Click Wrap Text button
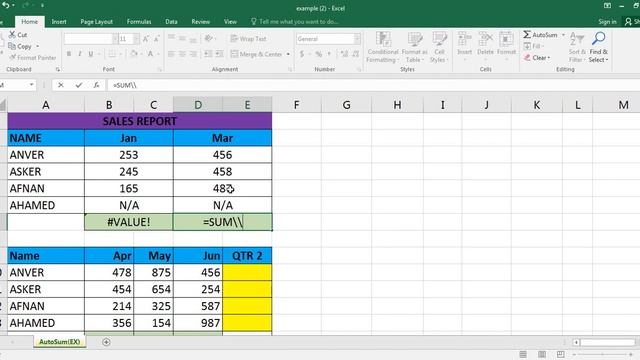The width and height of the screenshot is (640, 360). tap(248, 39)
